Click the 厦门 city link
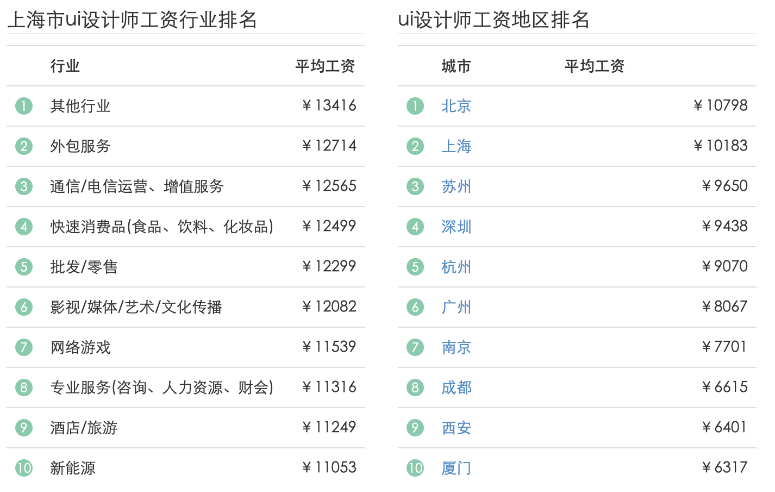This screenshot has height=492, width=775. pos(456,468)
